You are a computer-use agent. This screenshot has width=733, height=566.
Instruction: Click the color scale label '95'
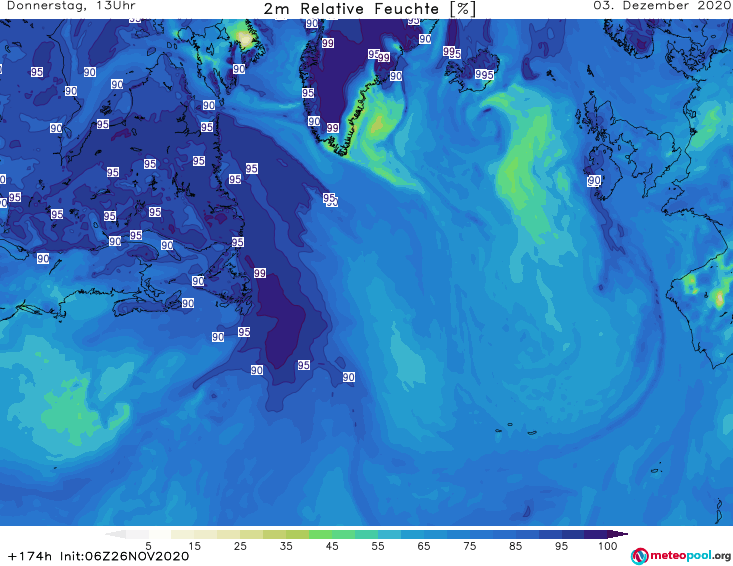(x=561, y=546)
